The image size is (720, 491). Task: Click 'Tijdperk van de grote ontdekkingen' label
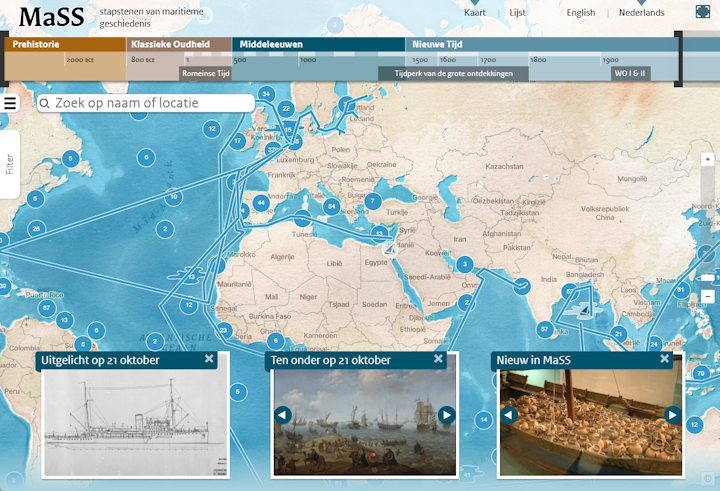pos(453,73)
